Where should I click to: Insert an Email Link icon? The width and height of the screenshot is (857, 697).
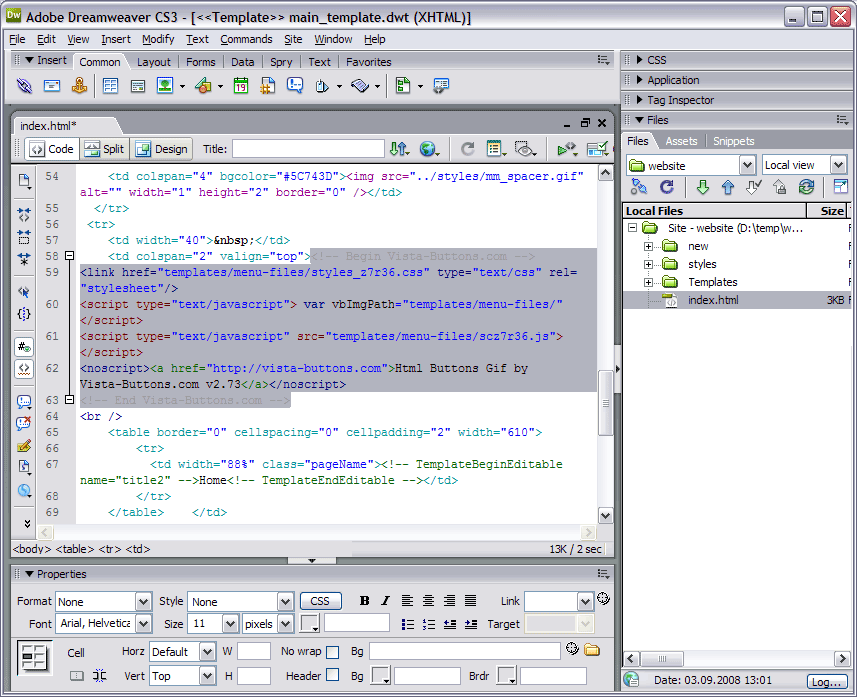tap(52, 86)
